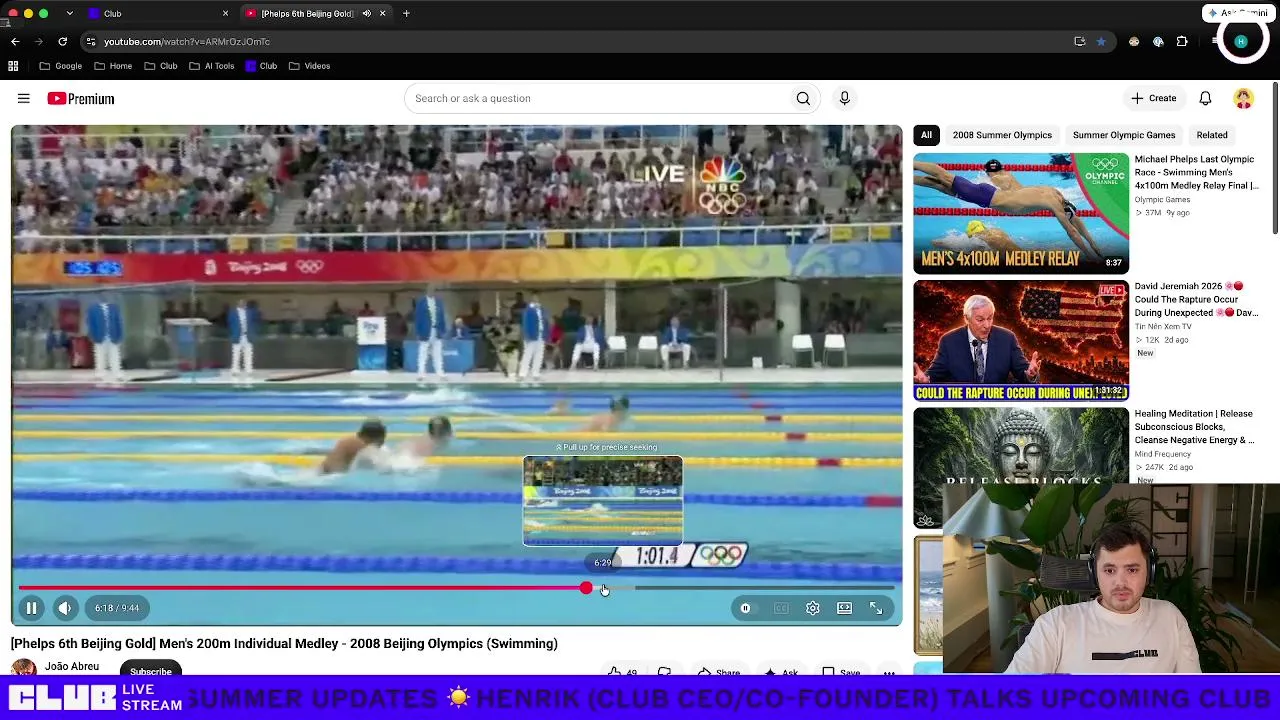
Task: Open the Club bookmarks folder
Action: click(160, 66)
